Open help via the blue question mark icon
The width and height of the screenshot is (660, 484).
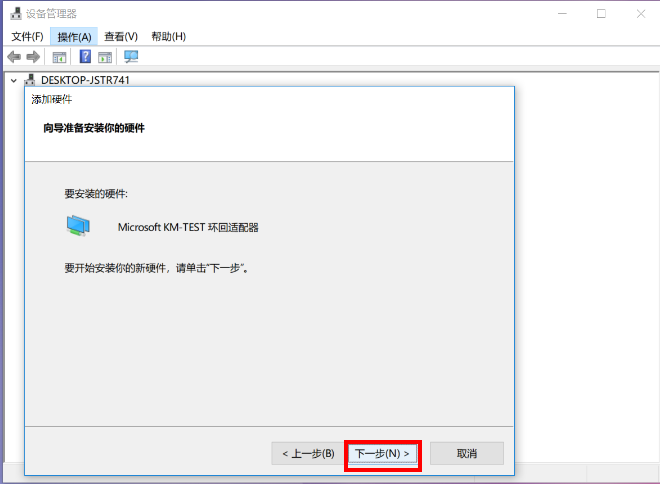point(86,57)
